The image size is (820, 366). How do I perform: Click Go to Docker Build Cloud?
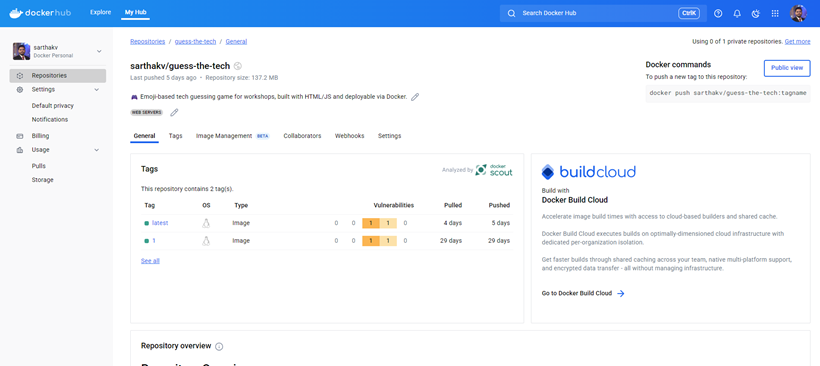click(x=577, y=294)
